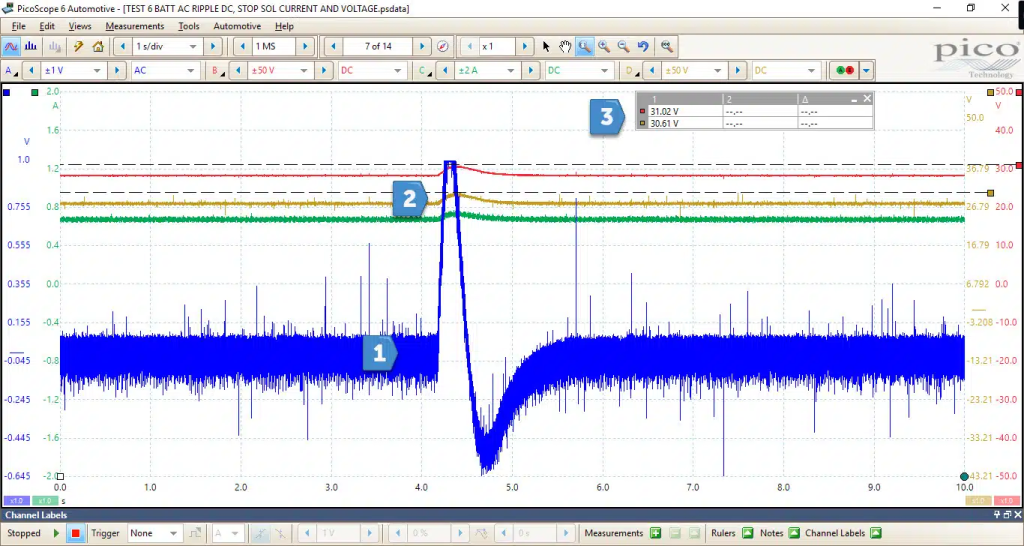Click the Home icon in toolbar

pos(98,46)
